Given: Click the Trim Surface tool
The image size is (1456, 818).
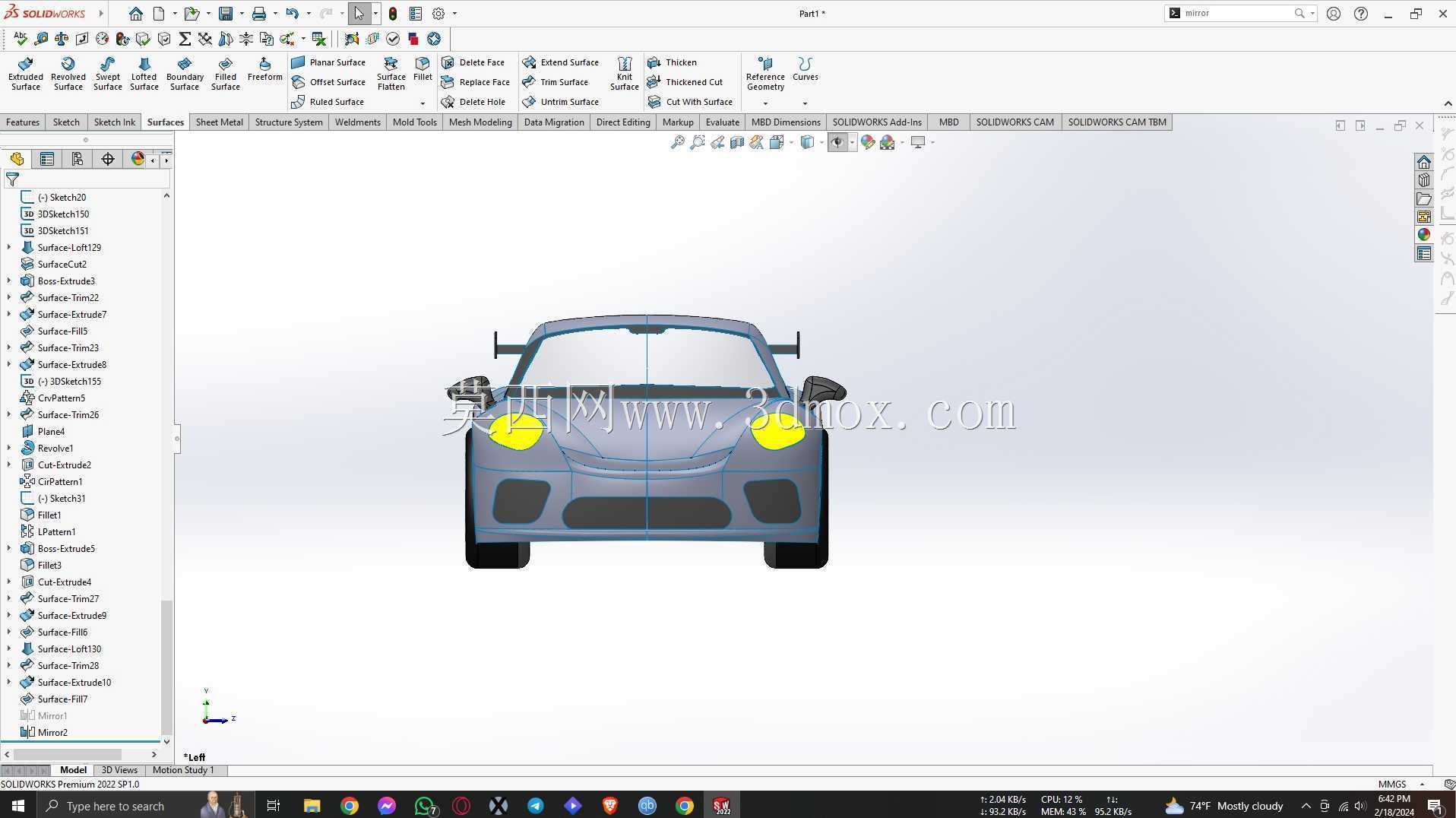Looking at the screenshot, I should point(555,82).
